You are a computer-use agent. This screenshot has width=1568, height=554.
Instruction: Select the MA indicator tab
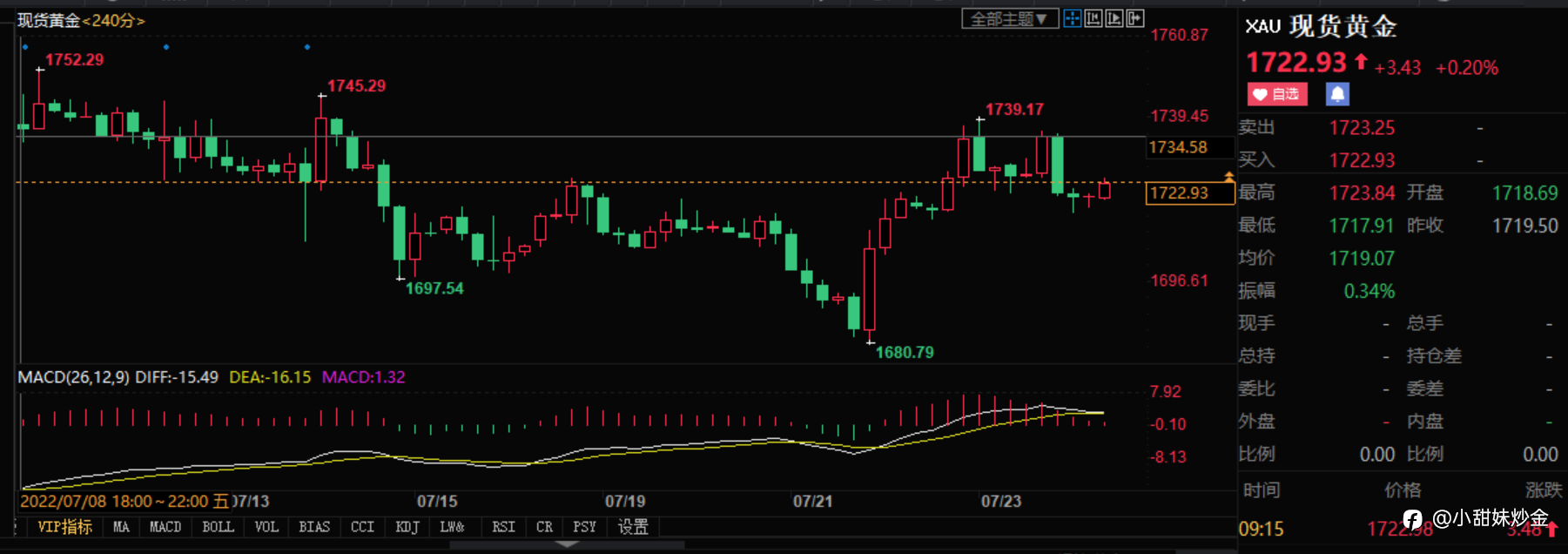(121, 527)
